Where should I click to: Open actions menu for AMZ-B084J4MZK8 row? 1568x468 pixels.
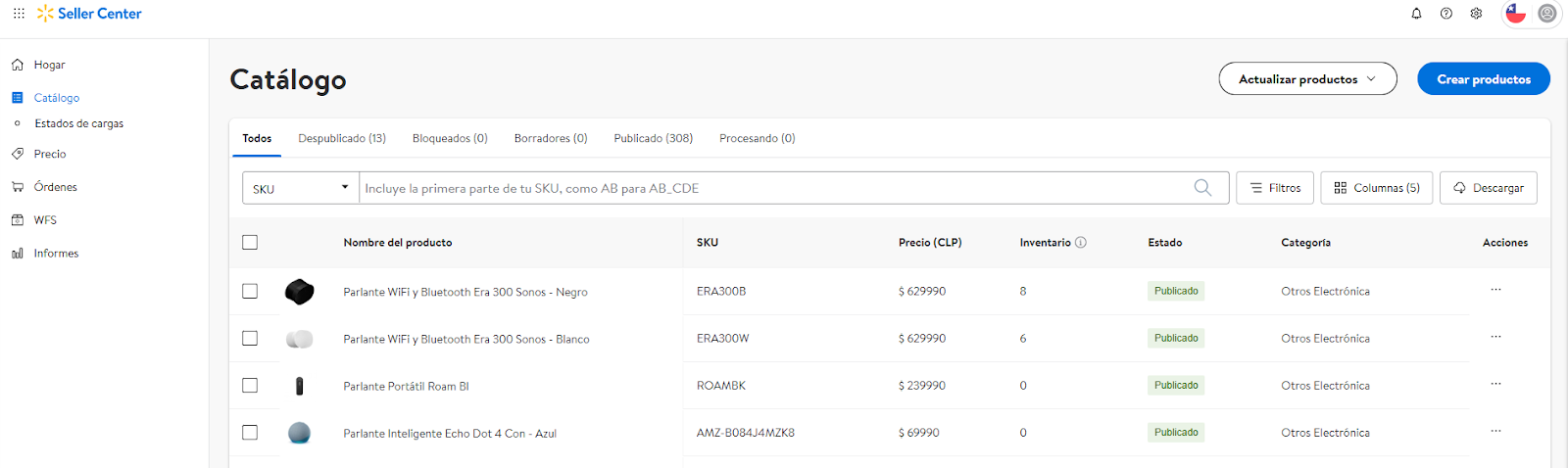pos(1496,431)
